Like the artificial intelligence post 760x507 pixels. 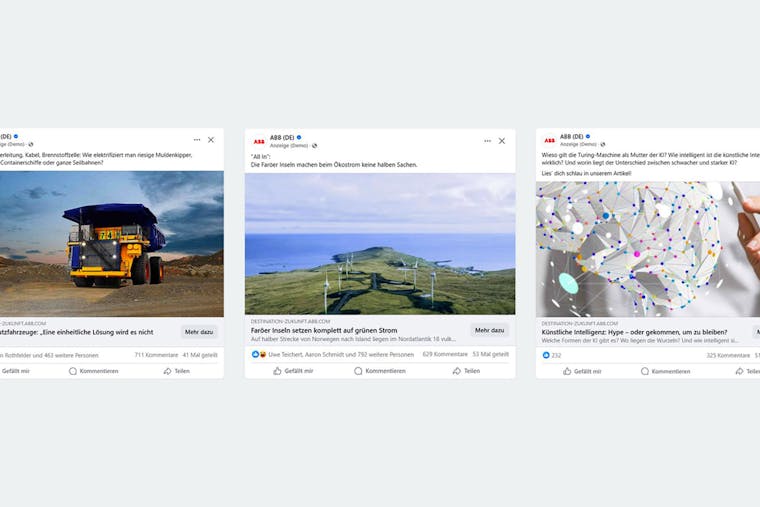582,371
